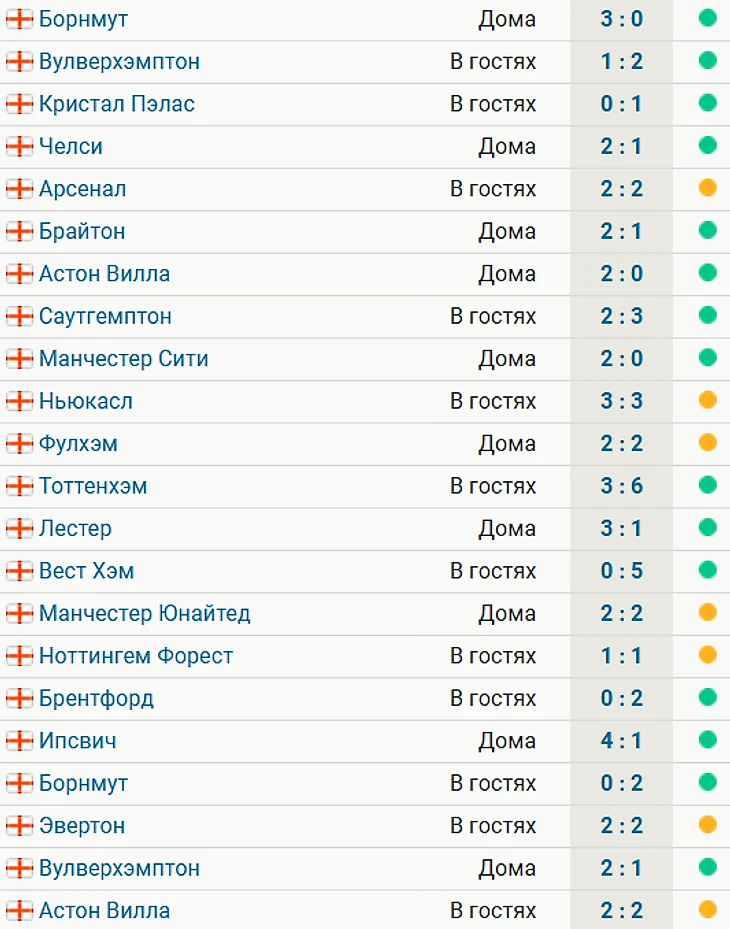Click the 2 : 0 Манчестер Сити score
This screenshot has height=929, width=730.
point(621,359)
